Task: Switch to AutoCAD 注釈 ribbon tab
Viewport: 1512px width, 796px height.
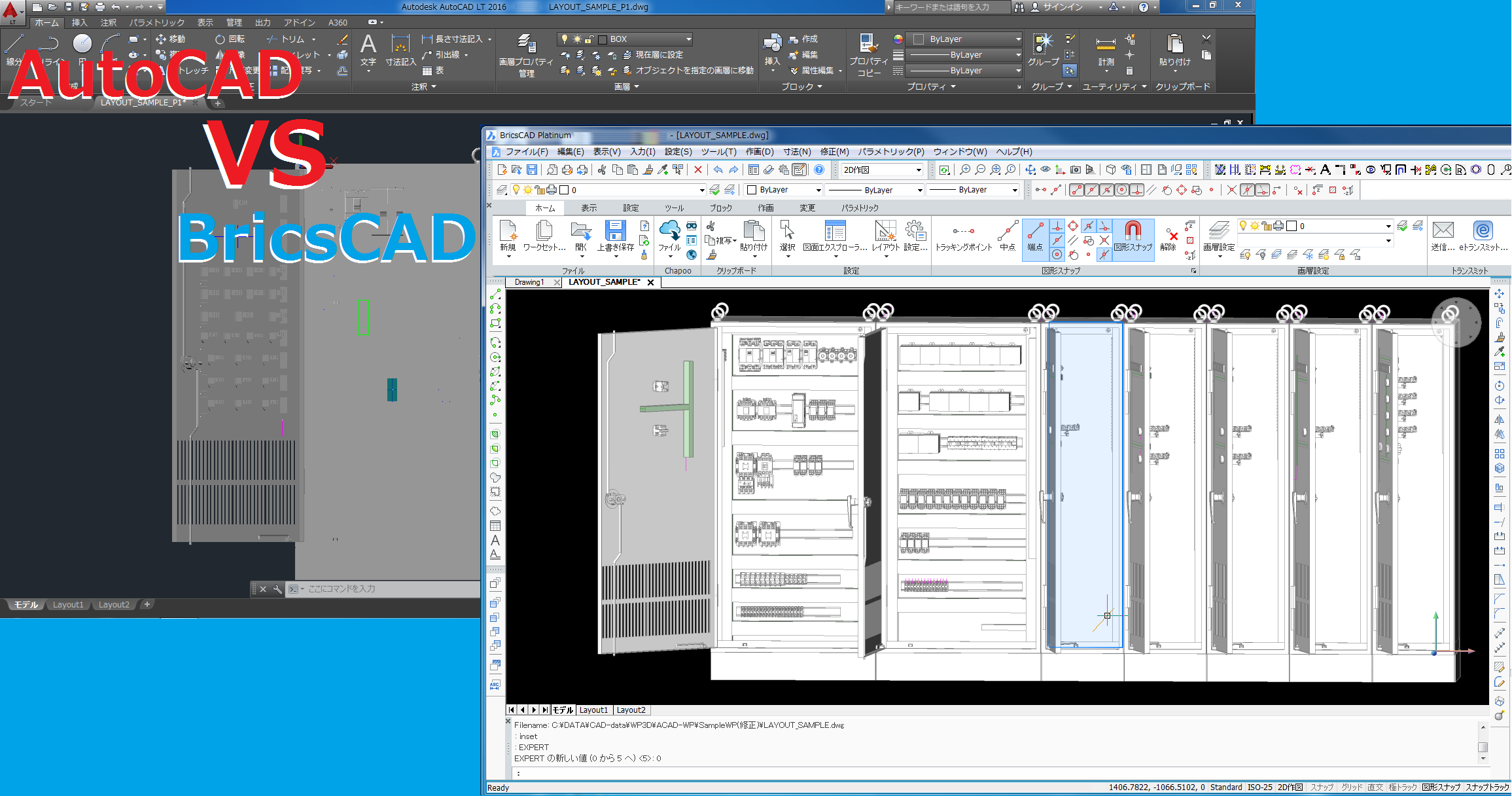Action: [x=109, y=23]
